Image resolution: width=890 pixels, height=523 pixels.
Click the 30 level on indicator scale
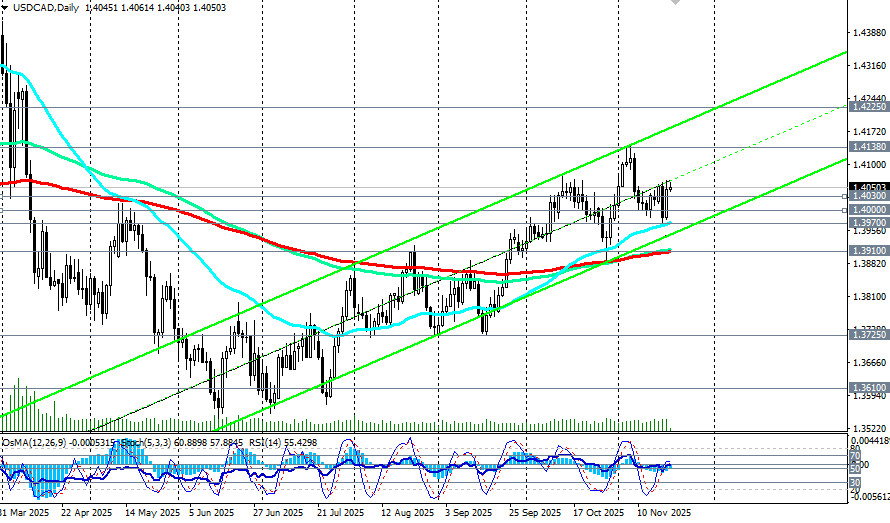[855, 482]
